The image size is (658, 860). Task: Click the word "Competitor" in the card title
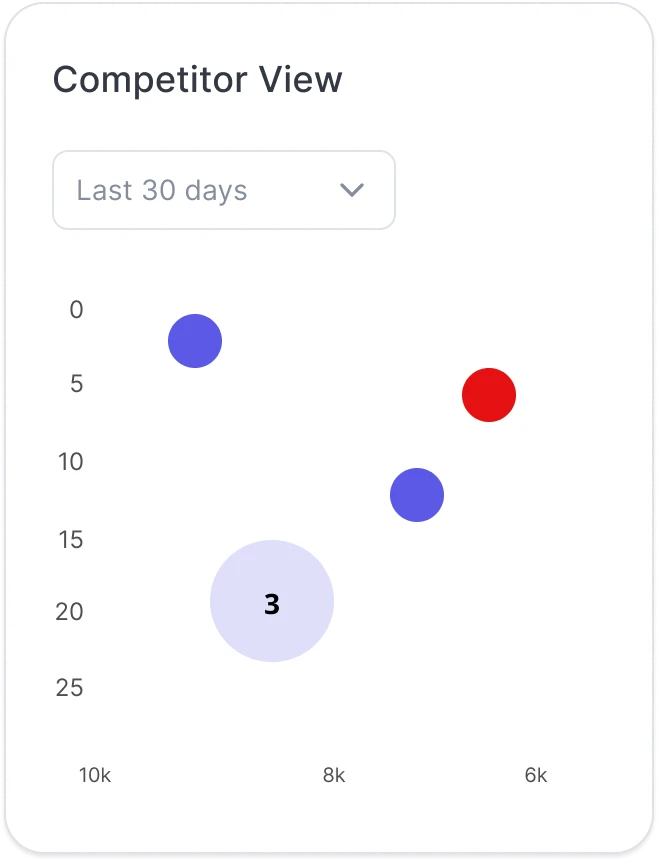pyautogui.click(x=149, y=79)
